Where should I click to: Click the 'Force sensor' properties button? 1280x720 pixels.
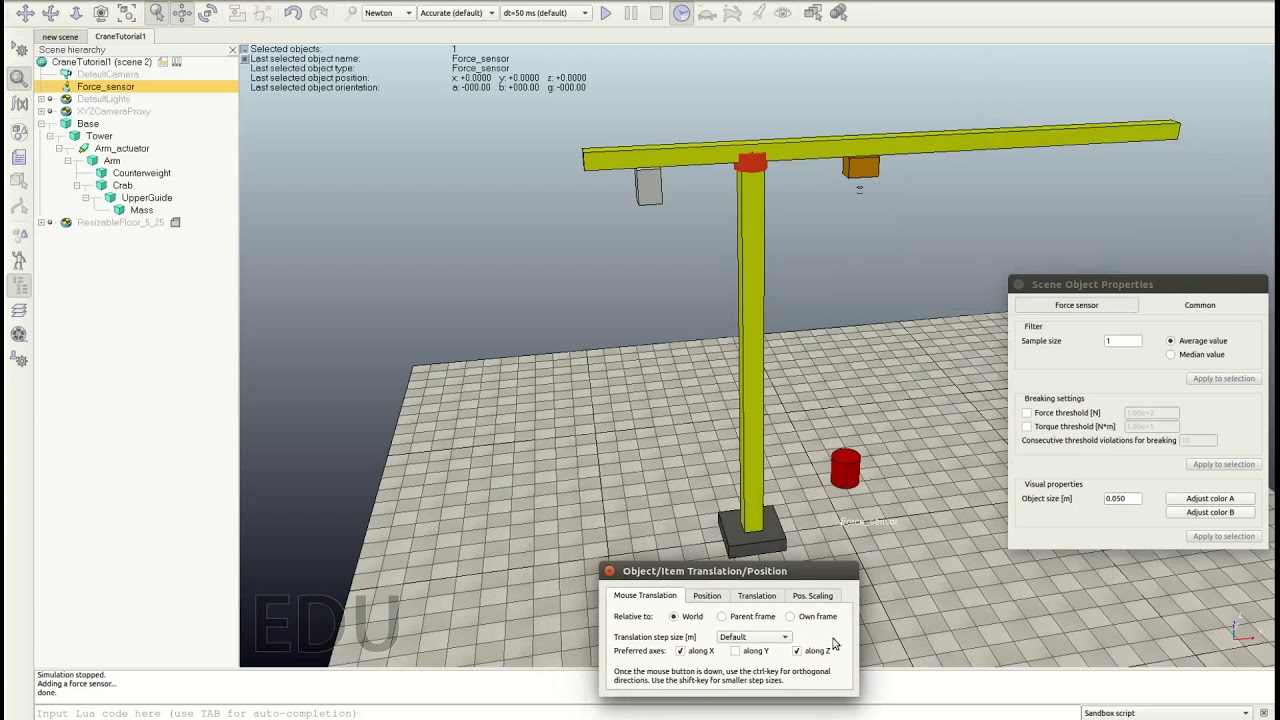pos(1076,305)
